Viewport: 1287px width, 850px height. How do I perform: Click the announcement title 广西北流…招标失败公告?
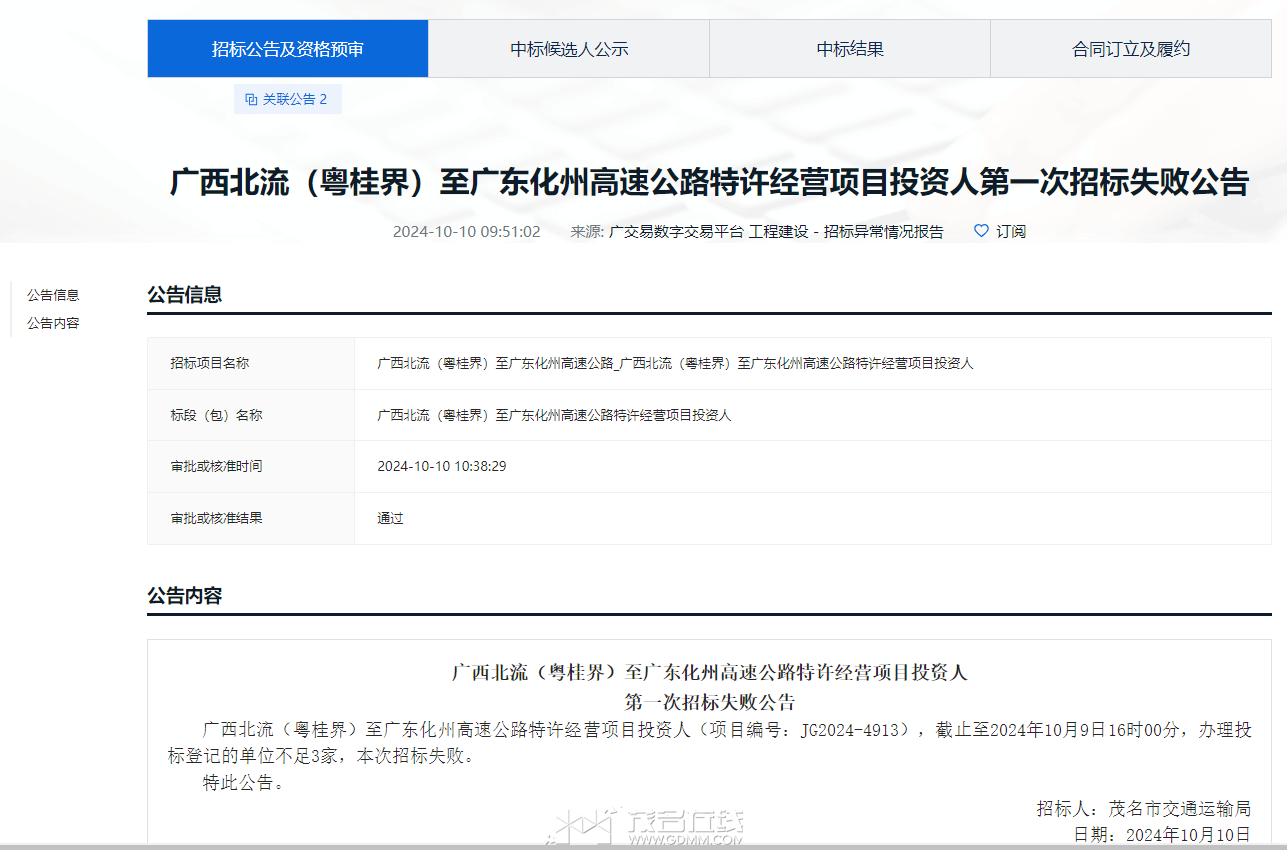pos(709,183)
